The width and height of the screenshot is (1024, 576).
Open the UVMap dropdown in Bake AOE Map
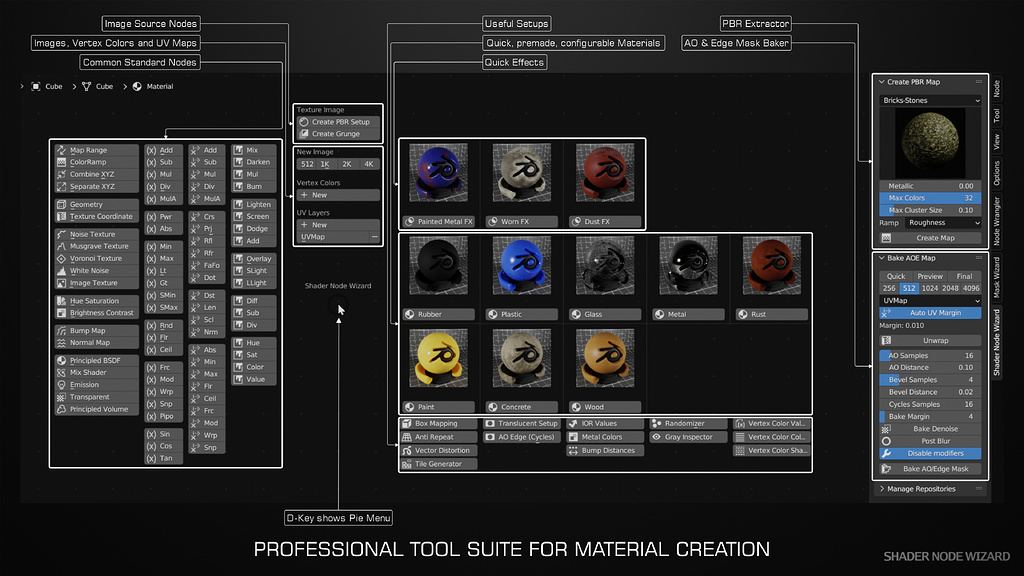click(x=930, y=300)
